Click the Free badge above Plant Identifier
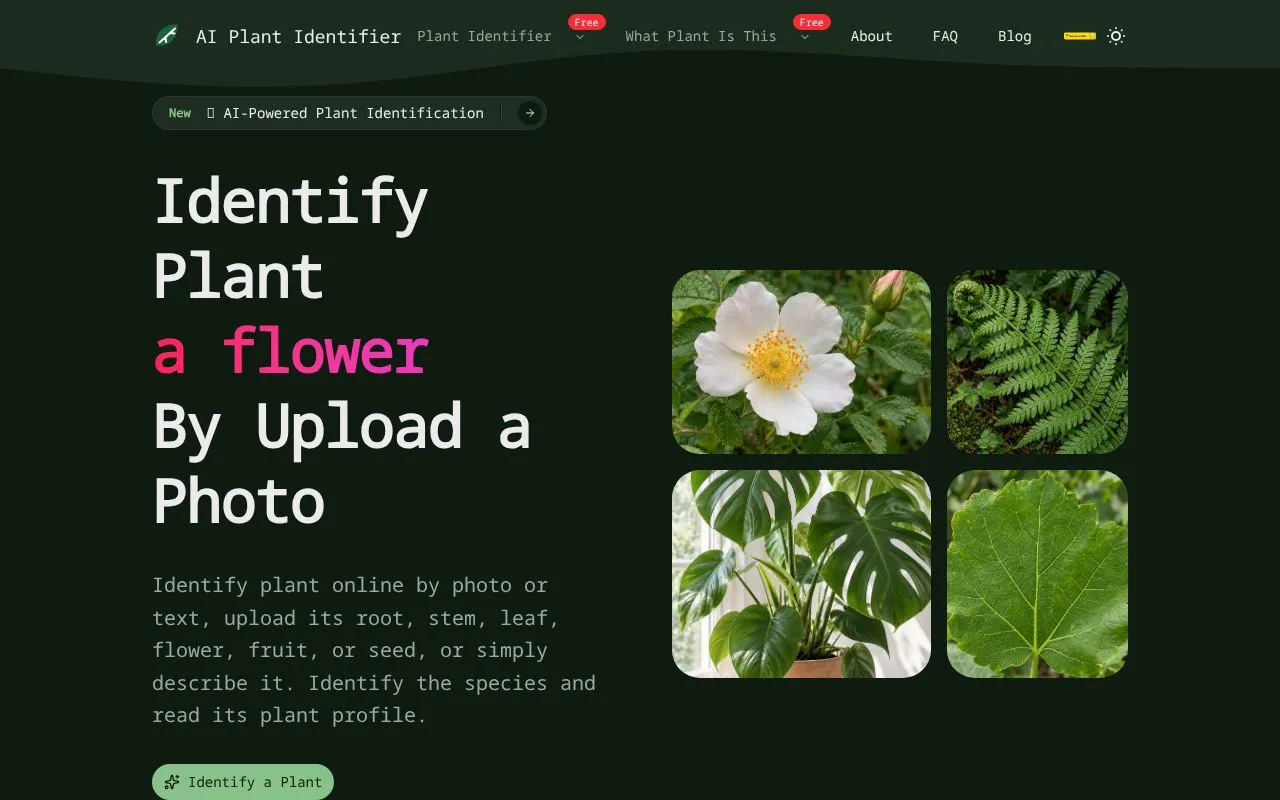This screenshot has width=1280, height=800. tap(586, 22)
